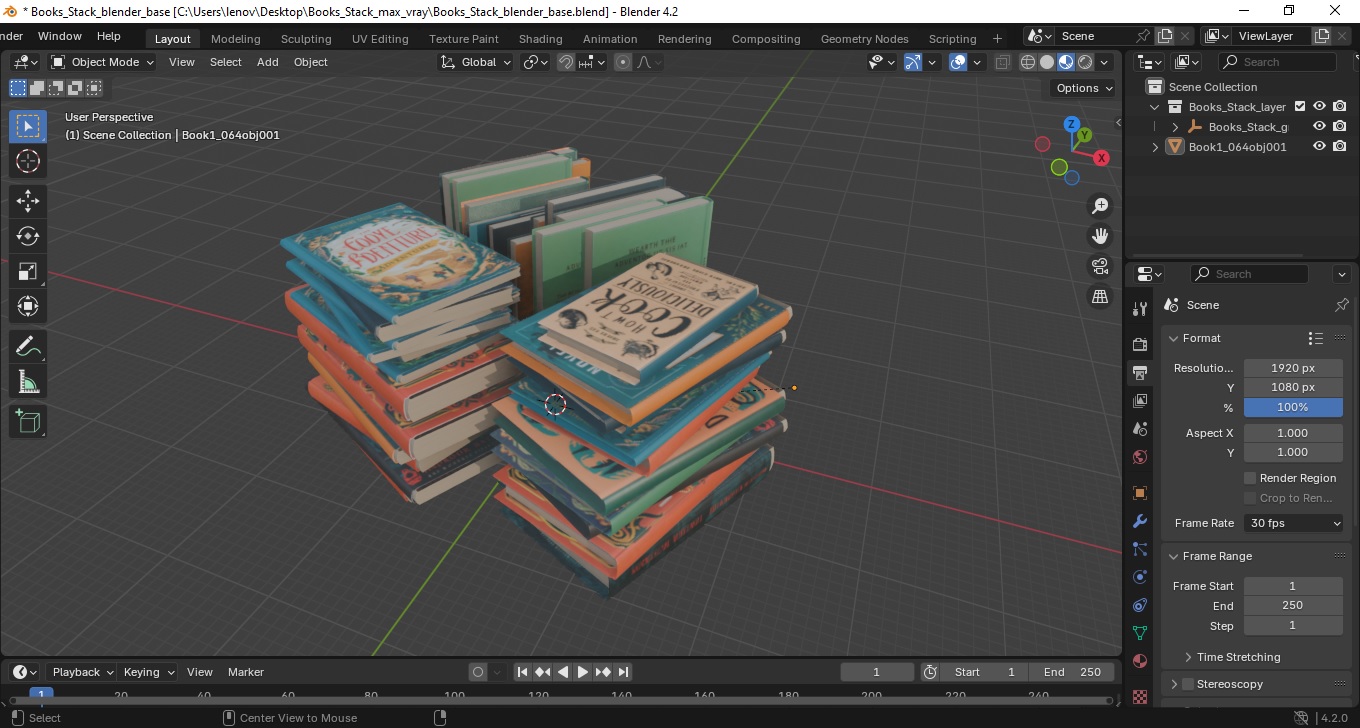Select the Measure ruler tool
Screen dimensions: 1360x728
point(28,382)
